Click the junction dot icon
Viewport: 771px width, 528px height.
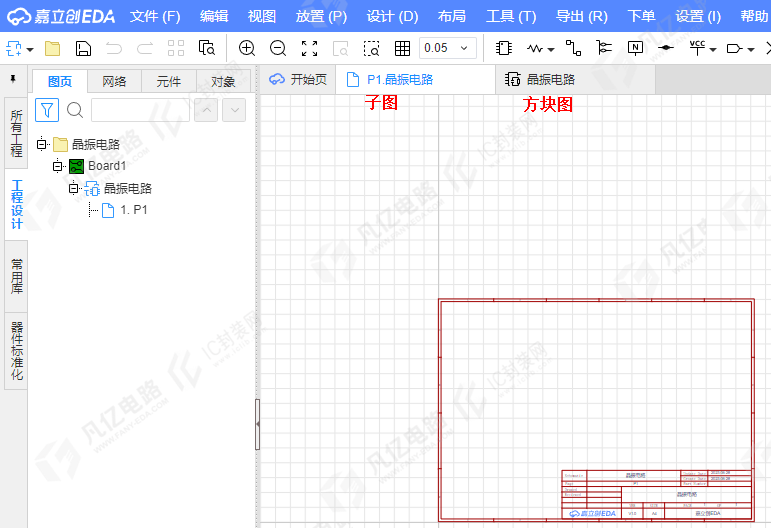(666, 48)
